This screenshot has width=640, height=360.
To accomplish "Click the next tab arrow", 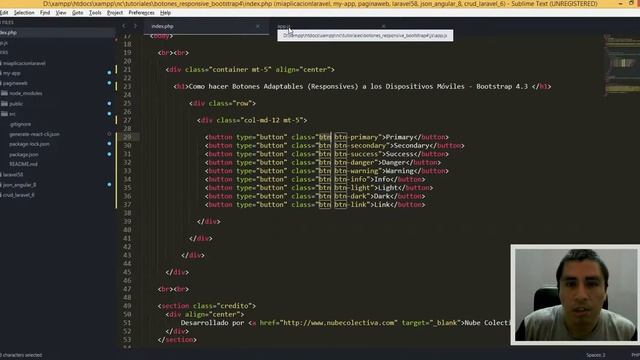I will (136, 26).
